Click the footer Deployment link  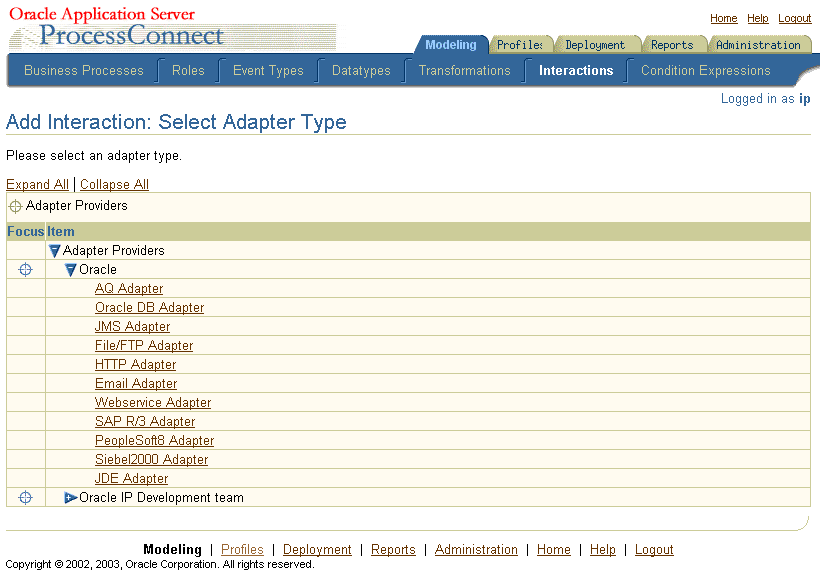[x=317, y=550]
